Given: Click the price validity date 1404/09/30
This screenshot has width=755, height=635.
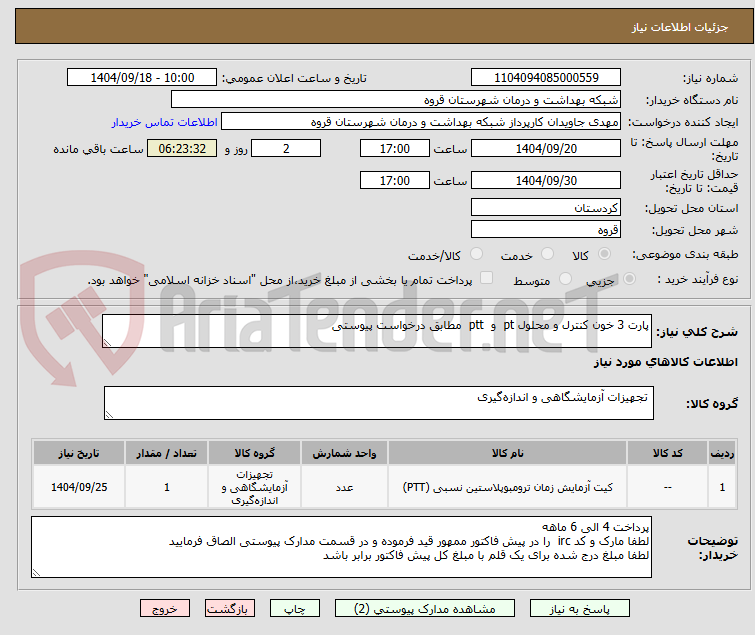Looking at the screenshot, I should [546, 181].
